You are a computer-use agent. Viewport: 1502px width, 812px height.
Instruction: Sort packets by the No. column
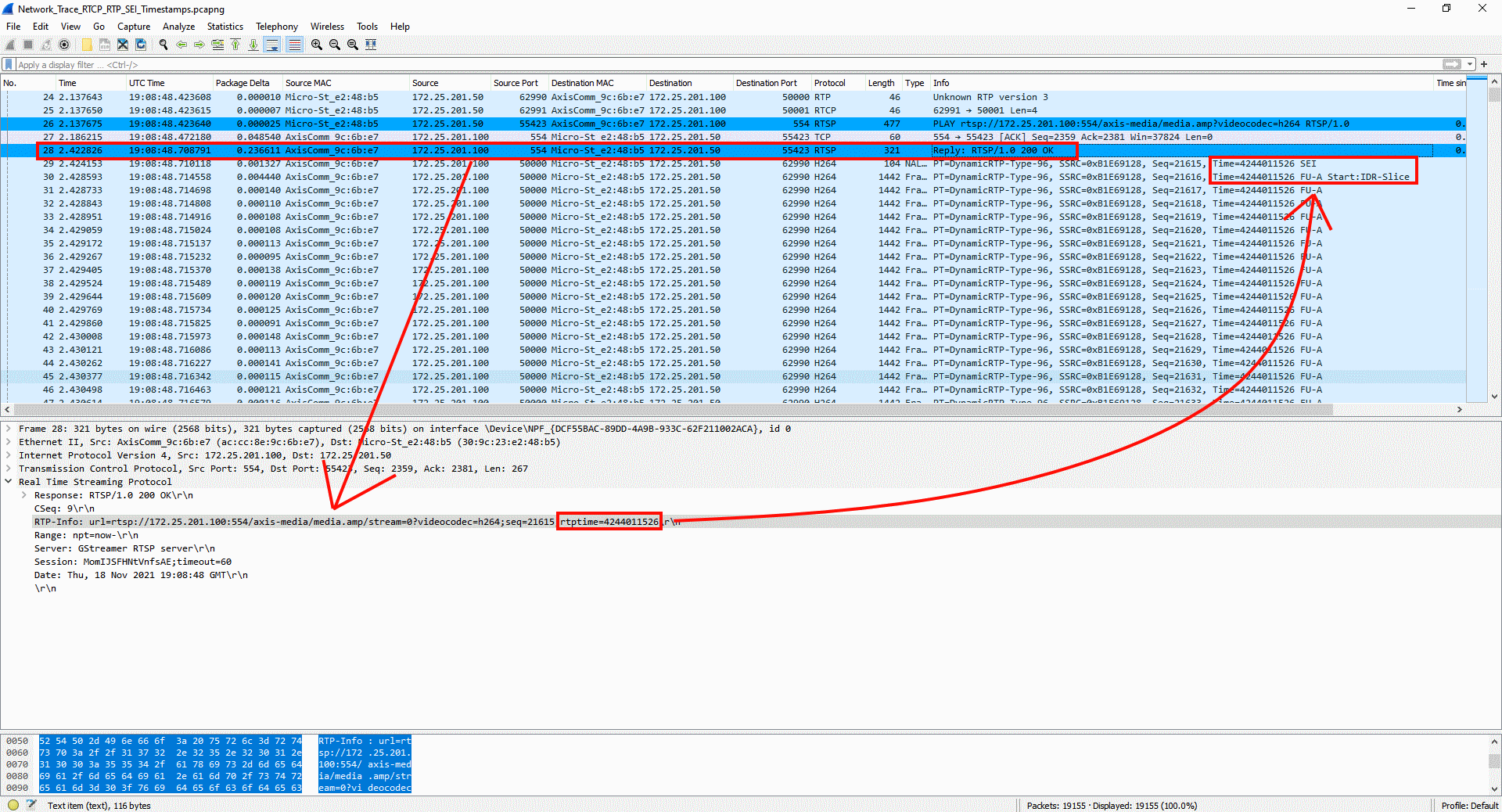click(27, 83)
